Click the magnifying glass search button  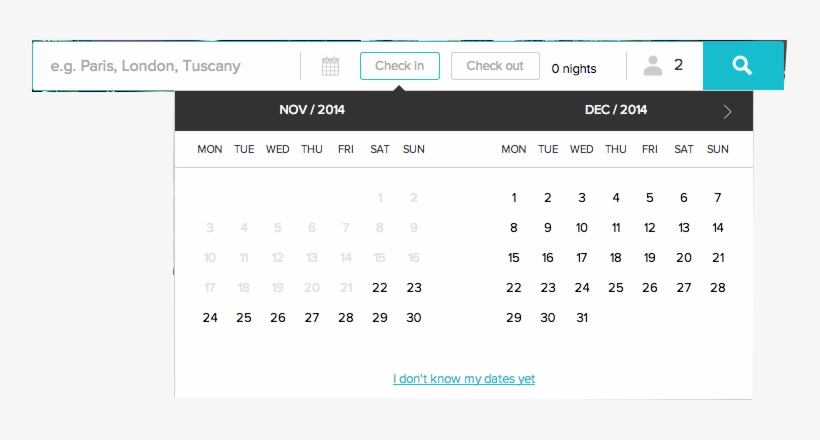coord(742,66)
